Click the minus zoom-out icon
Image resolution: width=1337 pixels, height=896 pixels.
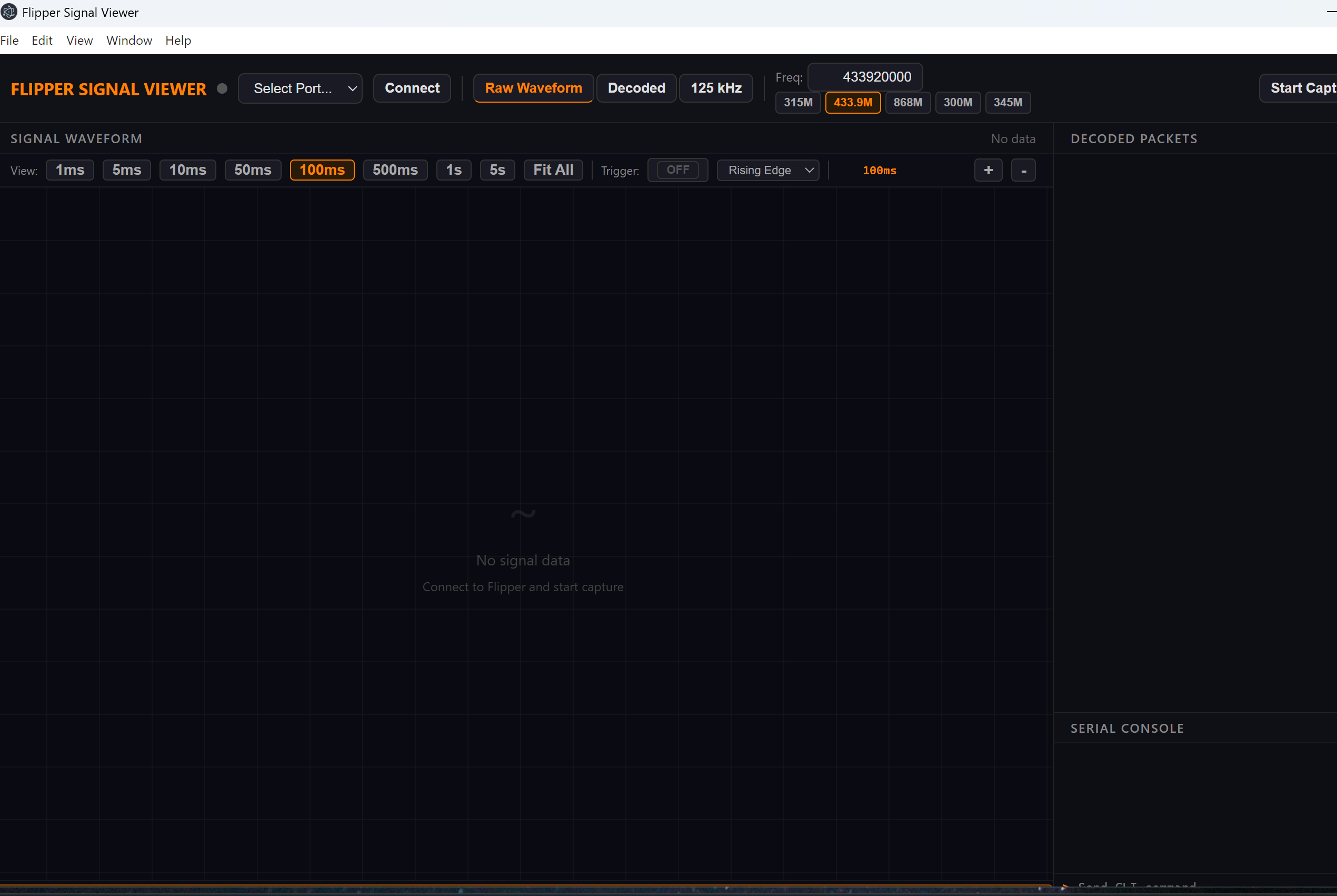point(1023,170)
